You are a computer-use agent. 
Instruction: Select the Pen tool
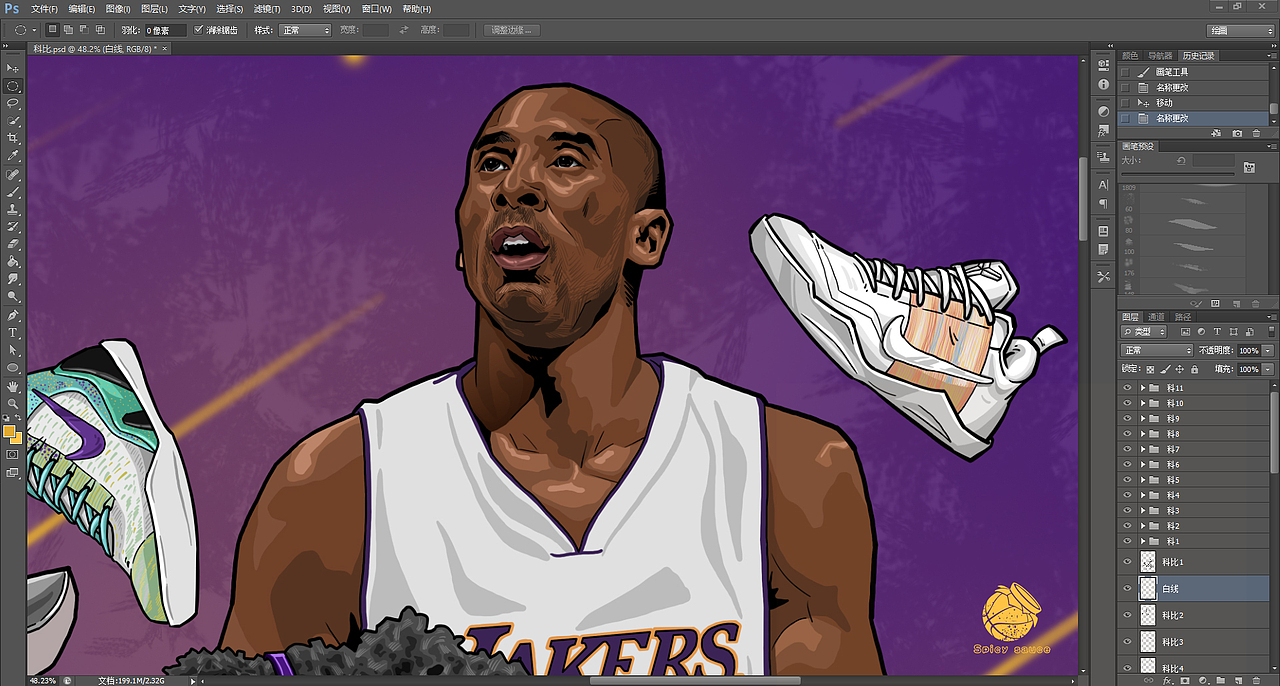coord(13,315)
